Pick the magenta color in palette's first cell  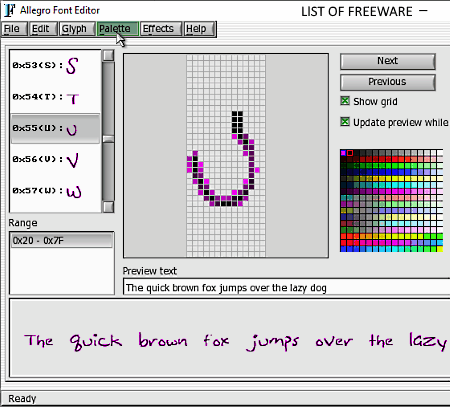pyautogui.click(x=343, y=153)
